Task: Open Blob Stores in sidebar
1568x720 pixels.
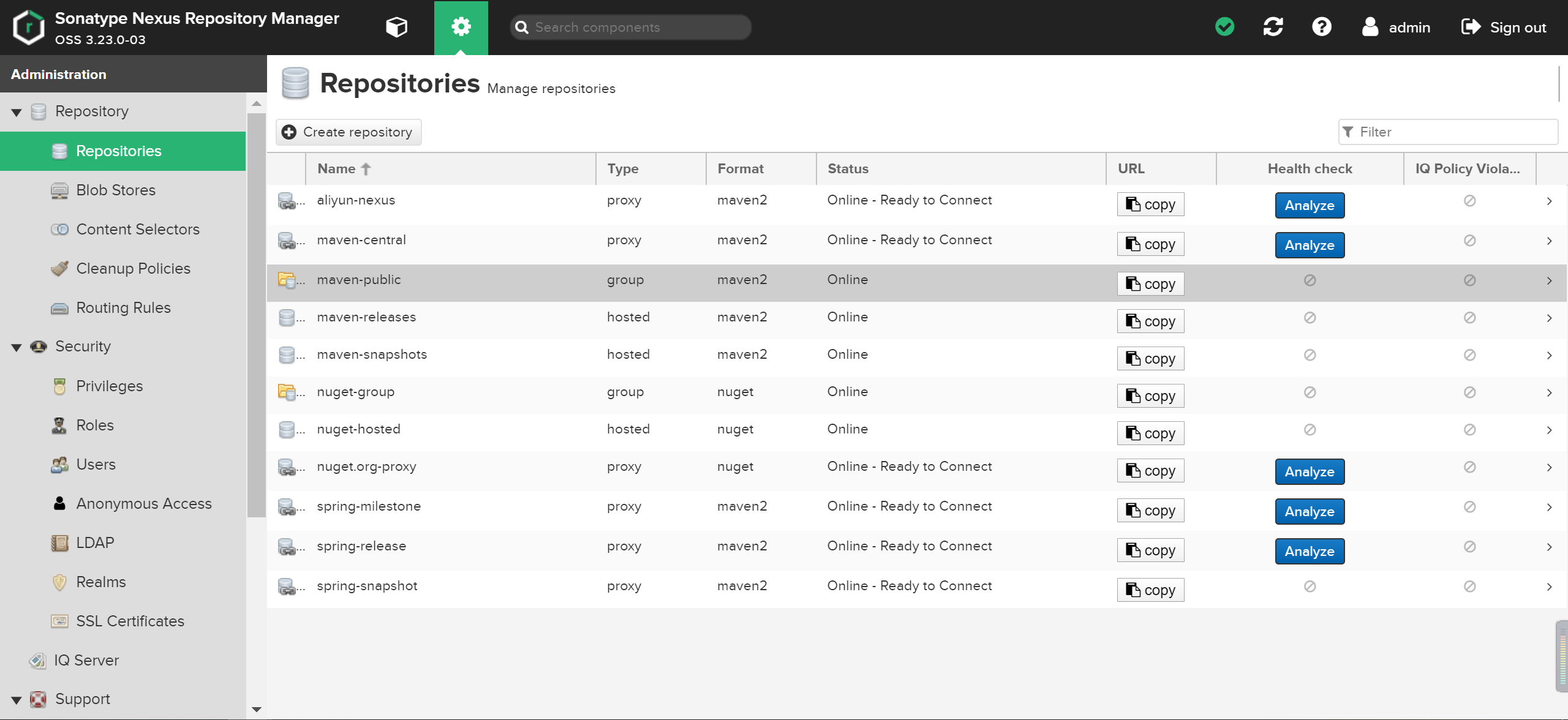Action: (116, 190)
